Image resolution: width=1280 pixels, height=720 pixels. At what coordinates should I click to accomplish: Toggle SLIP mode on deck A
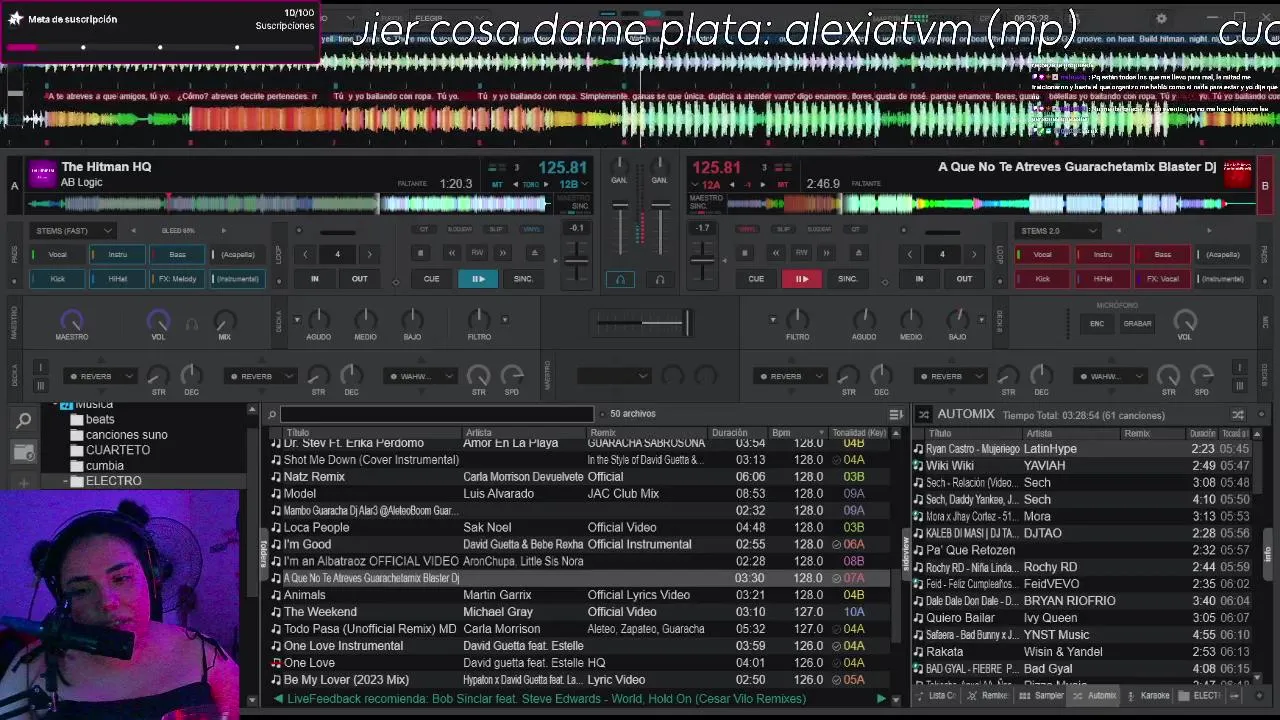pyautogui.click(x=496, y=229)
